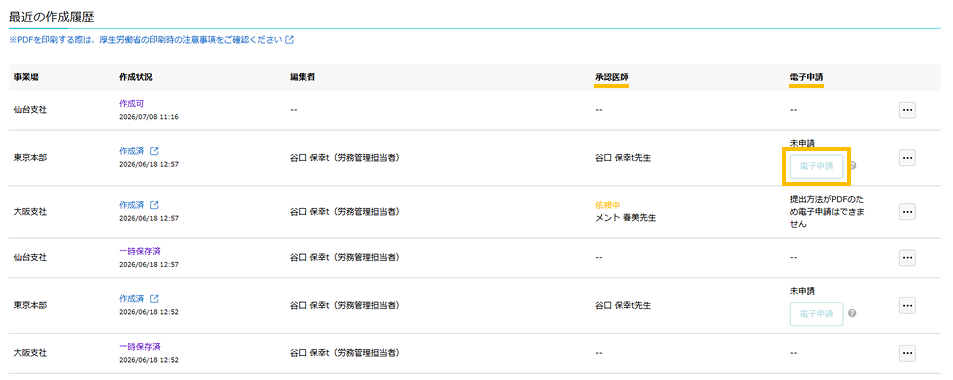
Task: Click the 承認医師 column header
Action: 612,77
